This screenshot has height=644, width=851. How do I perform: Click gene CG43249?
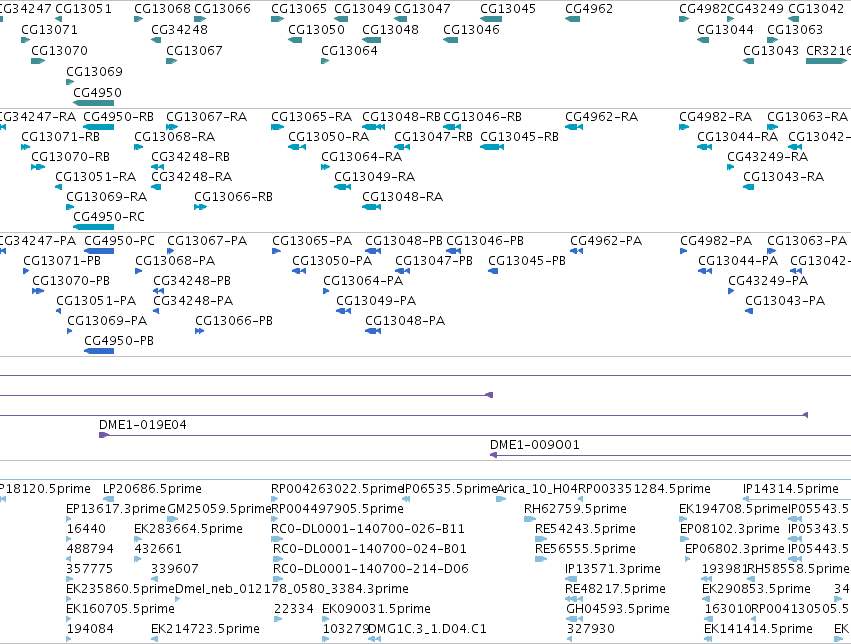pos(755,9)
